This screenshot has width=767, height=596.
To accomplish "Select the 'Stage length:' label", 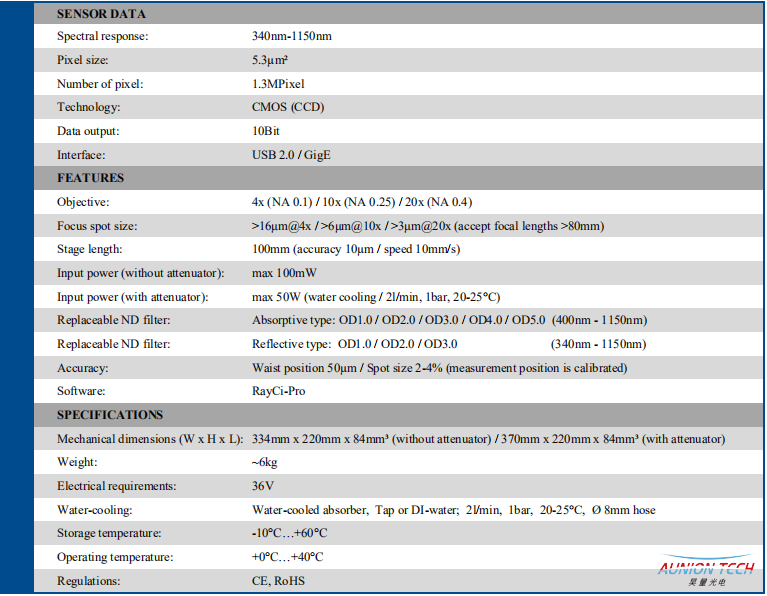I will (90, 250).
